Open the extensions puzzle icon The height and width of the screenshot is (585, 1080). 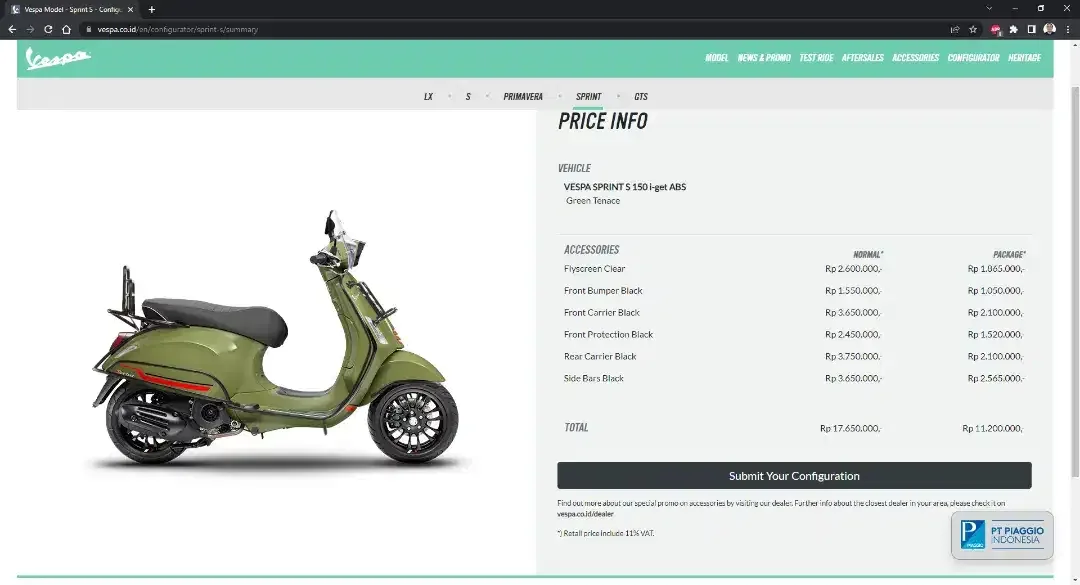click(x=1013, y=29)
